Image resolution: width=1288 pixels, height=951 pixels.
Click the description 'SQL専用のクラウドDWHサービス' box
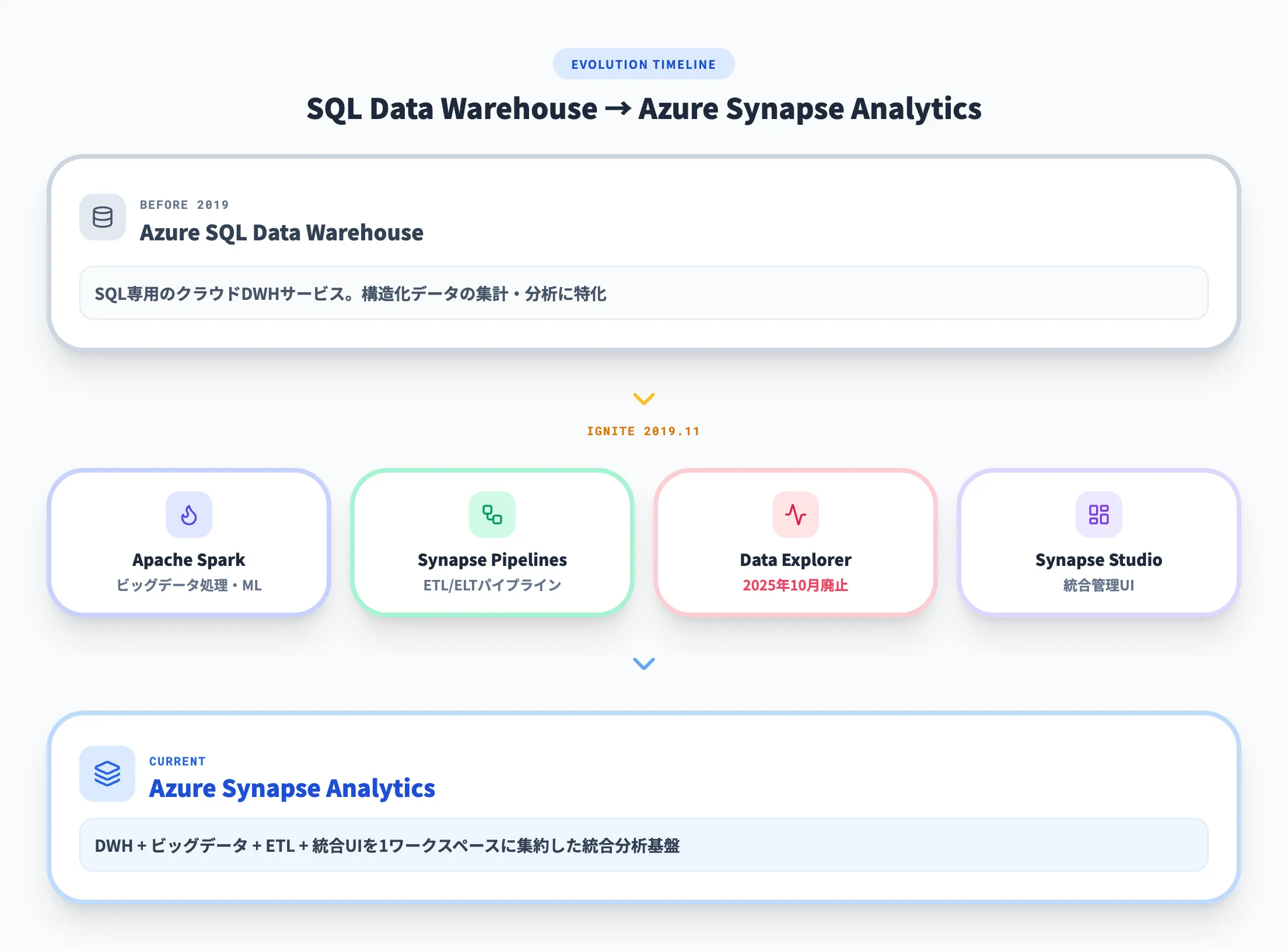click(x=644, y=293)
